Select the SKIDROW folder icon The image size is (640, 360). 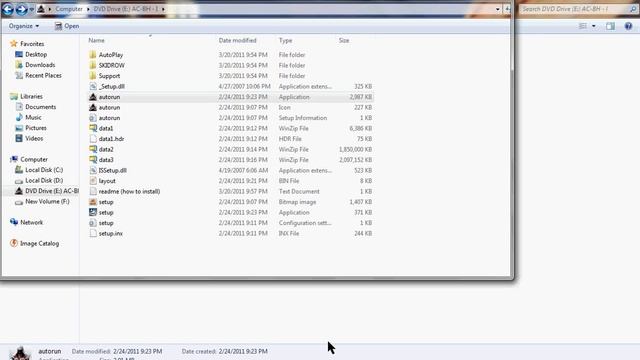pos(93,65)
